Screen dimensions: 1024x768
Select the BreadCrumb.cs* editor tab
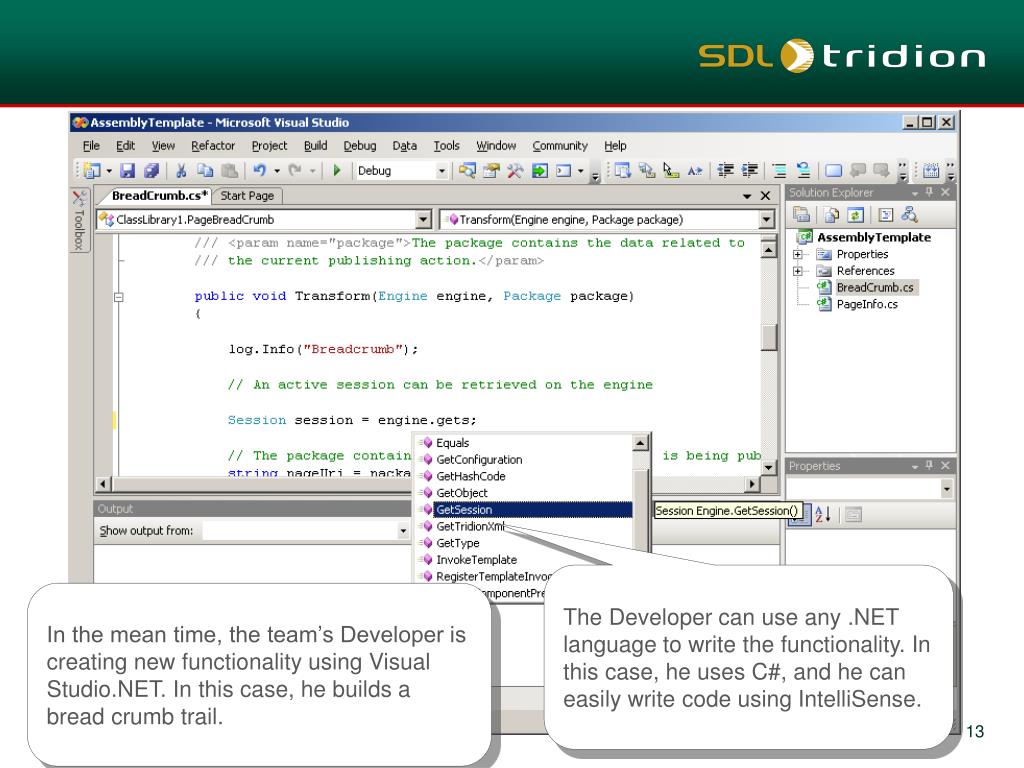tap(159, 196)
